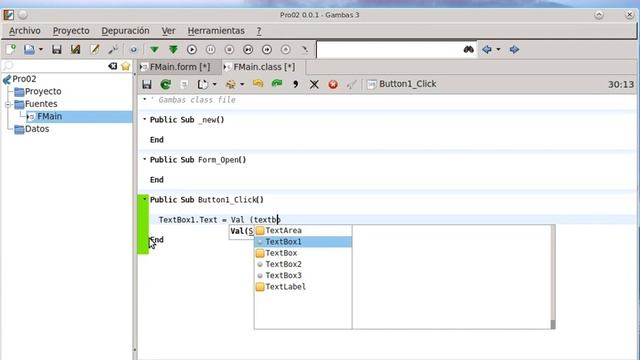Collapse the Public Sub Button1_Click() procedure
Viewport: 640px width, 360px height.
point(144,199)
